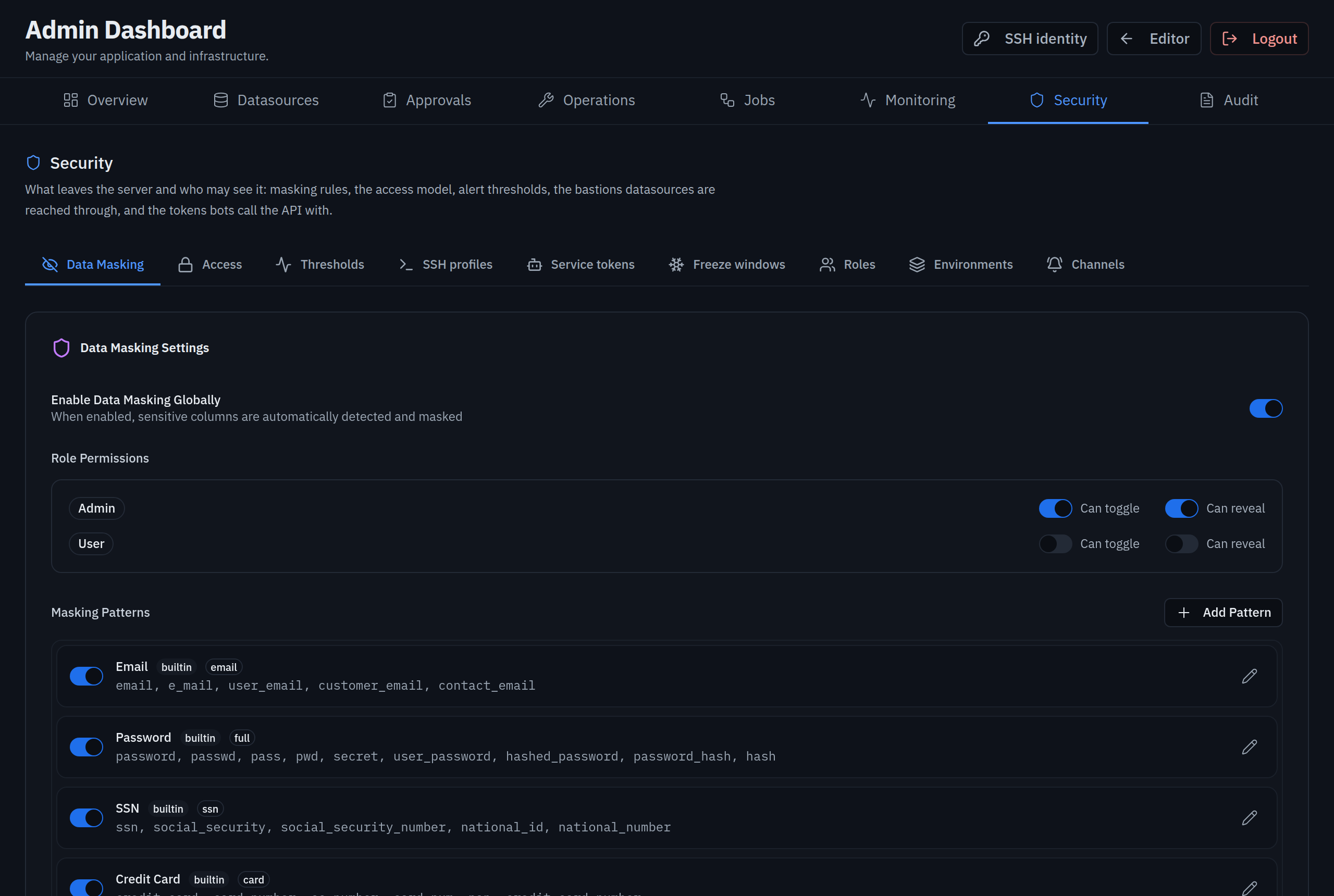Image resolution: width=1334 pixels, height=896 pixels.
Task: Click the User role badge
Action: point(91,543)
